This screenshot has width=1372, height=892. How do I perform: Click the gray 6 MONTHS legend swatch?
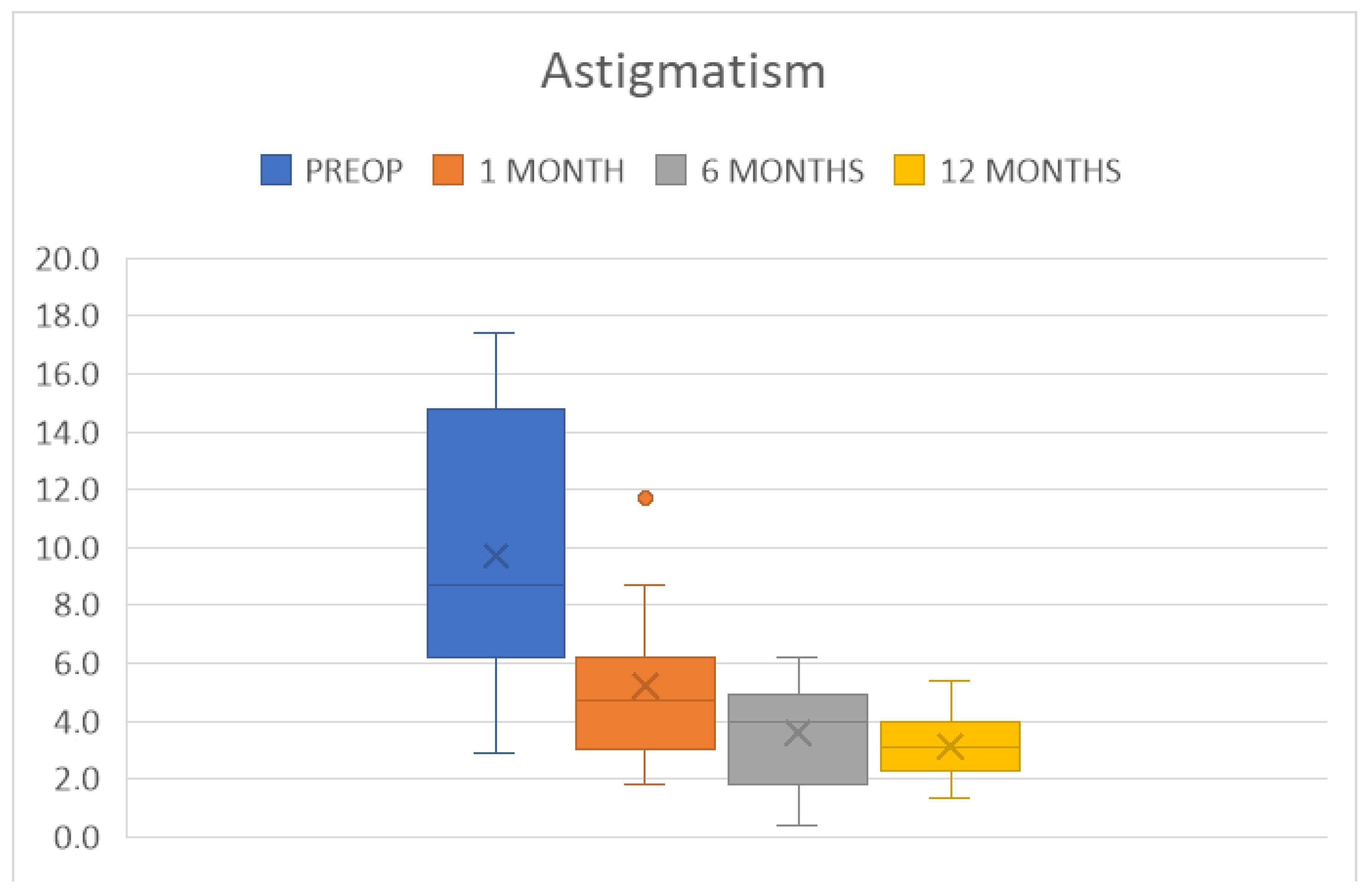coord(670,170)
